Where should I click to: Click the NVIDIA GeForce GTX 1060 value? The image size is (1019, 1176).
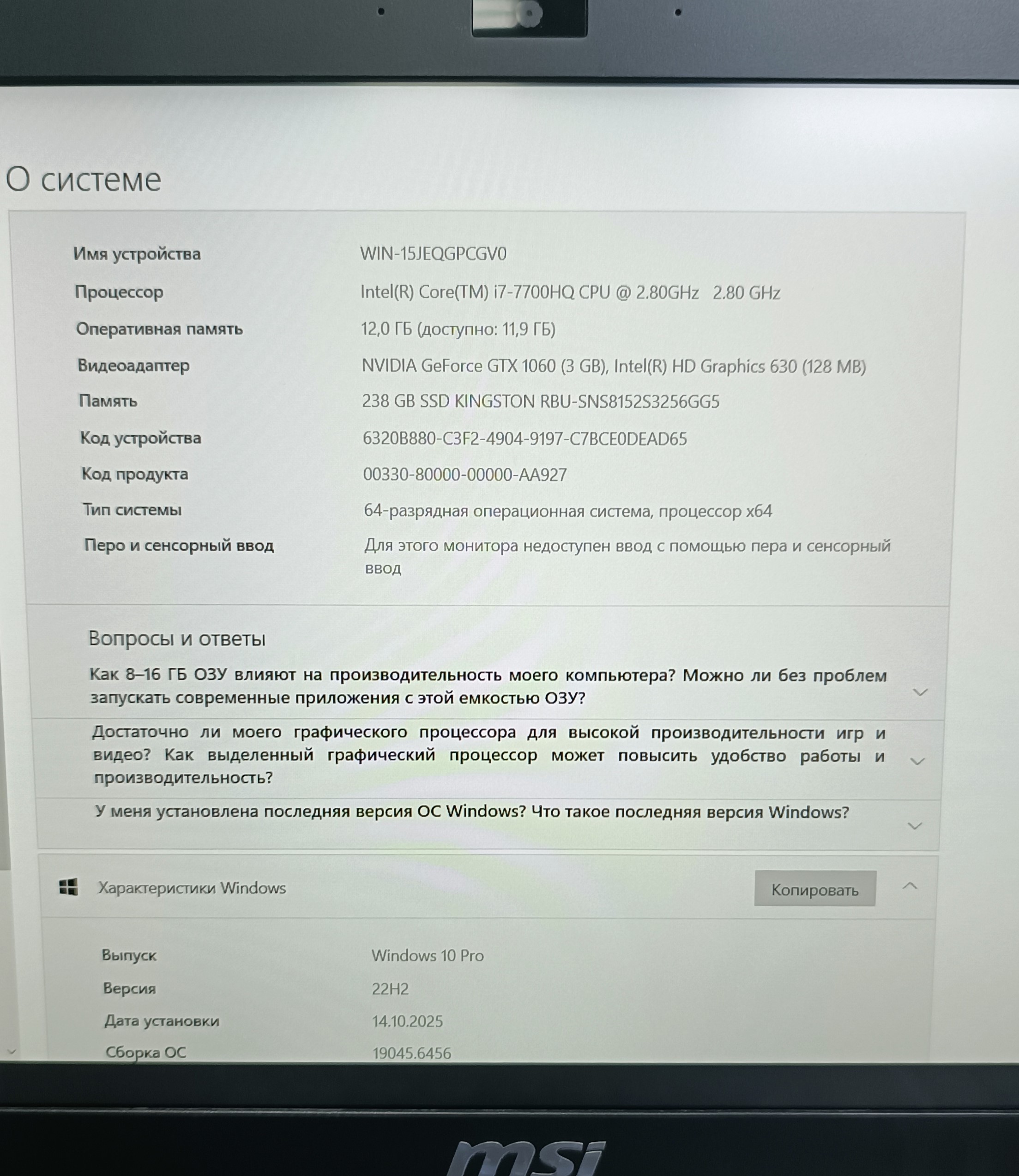pos(614,366)
